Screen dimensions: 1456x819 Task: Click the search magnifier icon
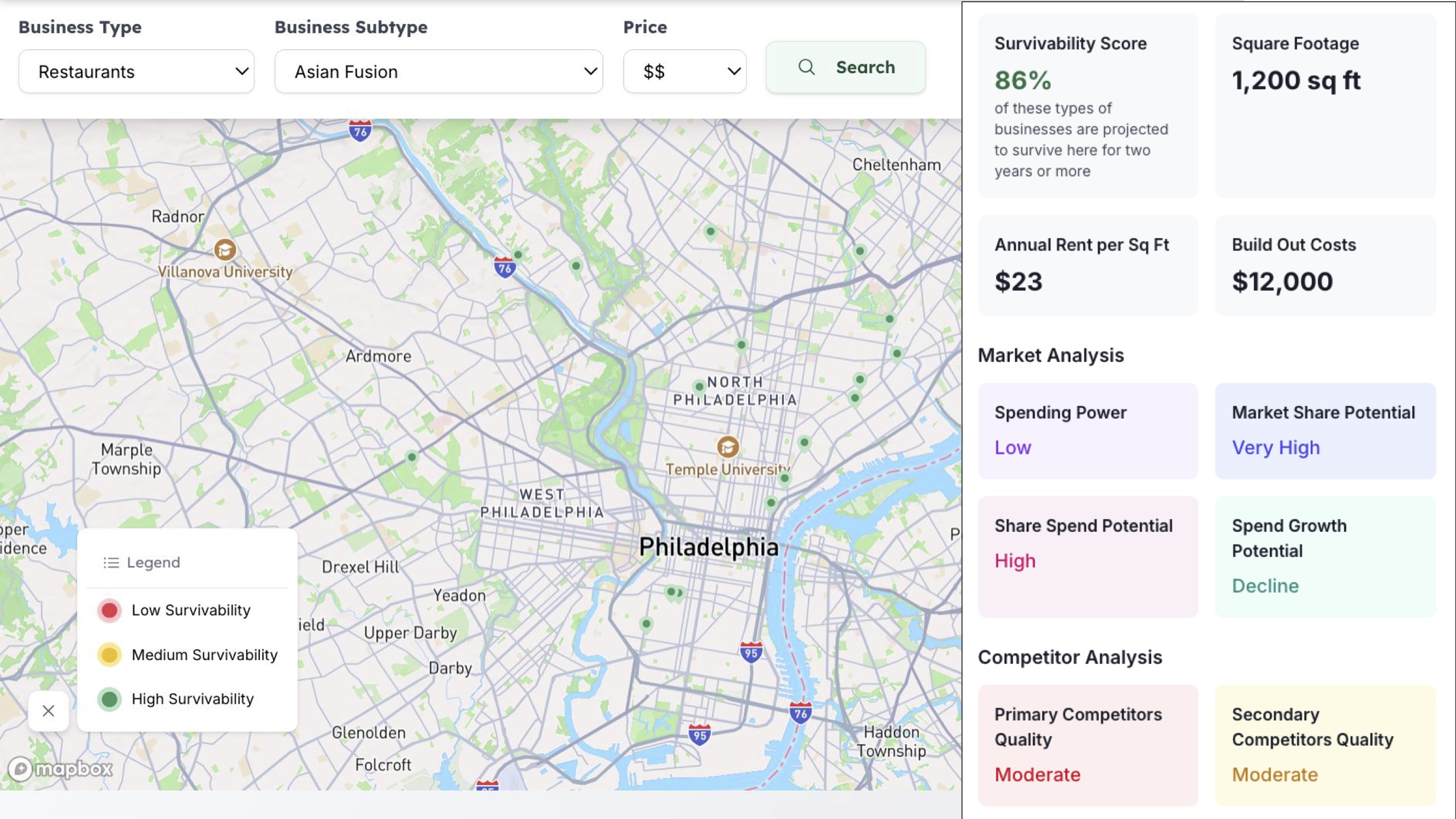(807, 67)
